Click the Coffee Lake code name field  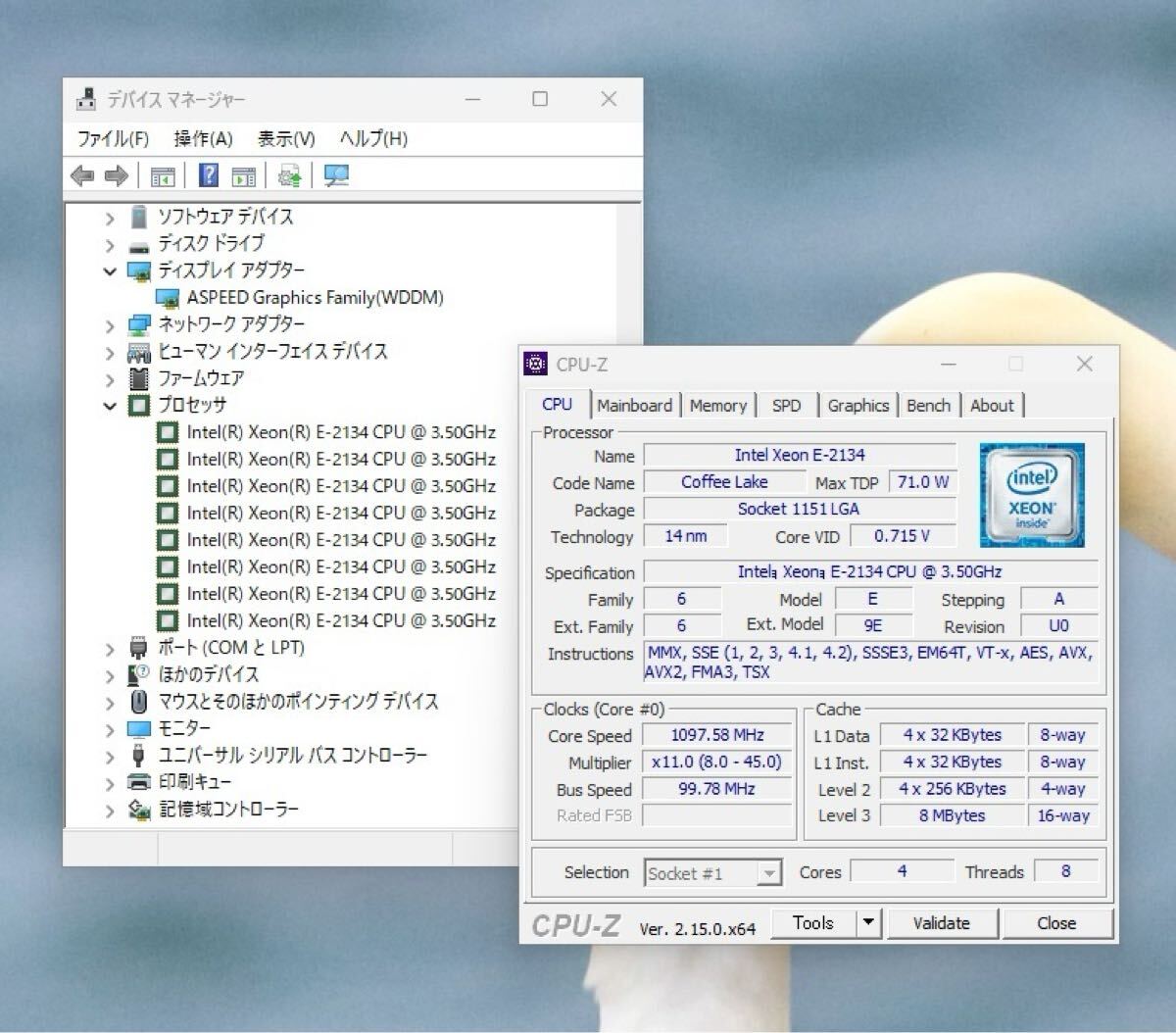pos(724,482)
